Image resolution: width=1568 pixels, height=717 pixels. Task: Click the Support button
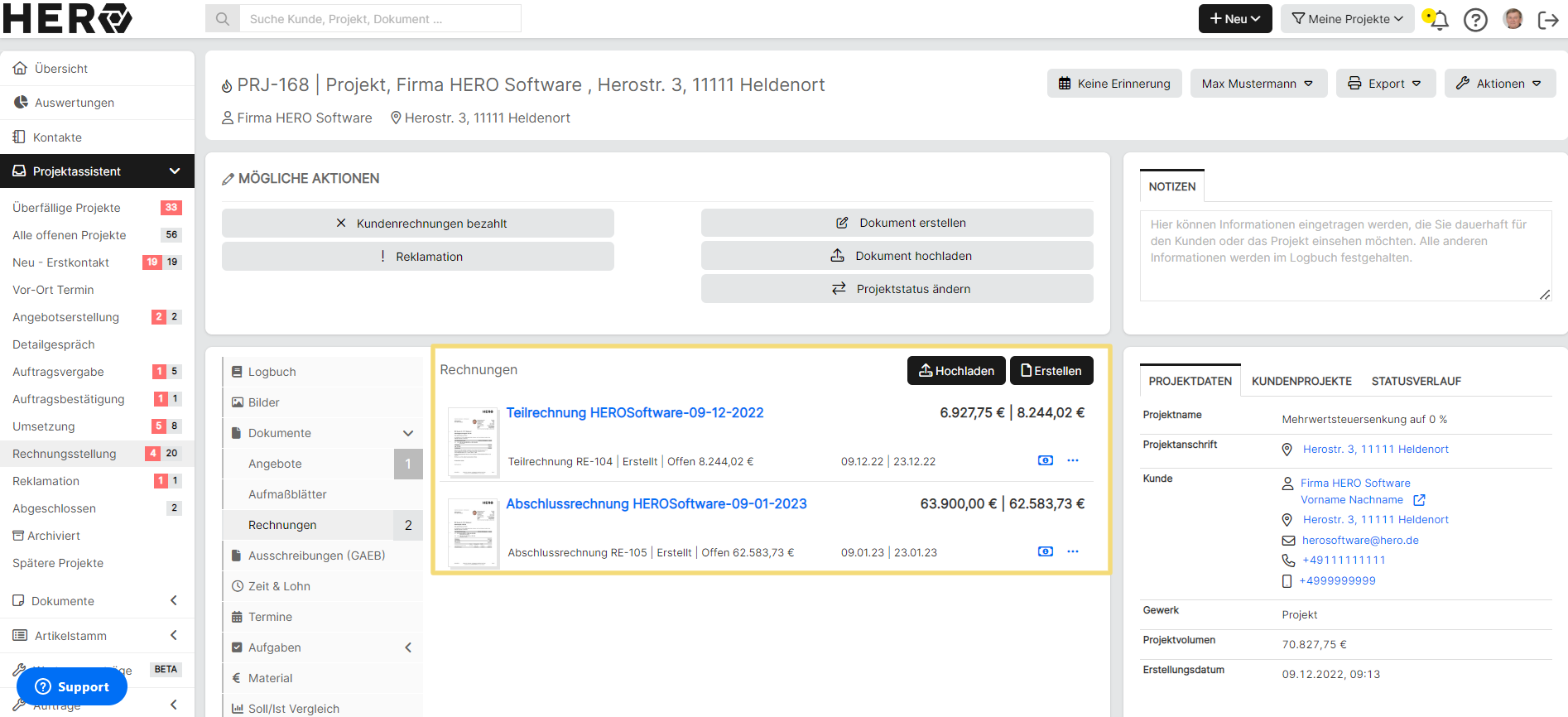(72, 686)
